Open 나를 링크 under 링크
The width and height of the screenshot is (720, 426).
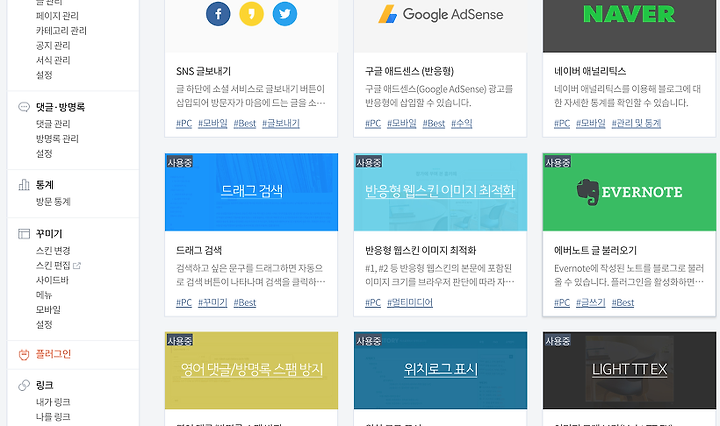pyautogui.click(x=53, y=417)
